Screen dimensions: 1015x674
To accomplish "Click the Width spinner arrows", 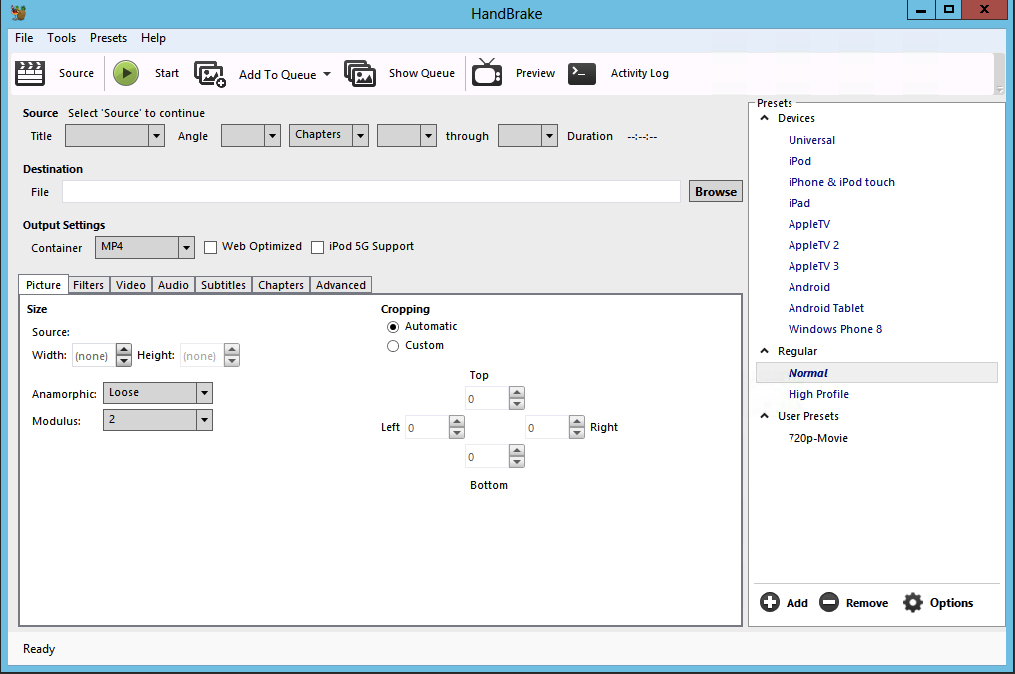I will (124, 355).
